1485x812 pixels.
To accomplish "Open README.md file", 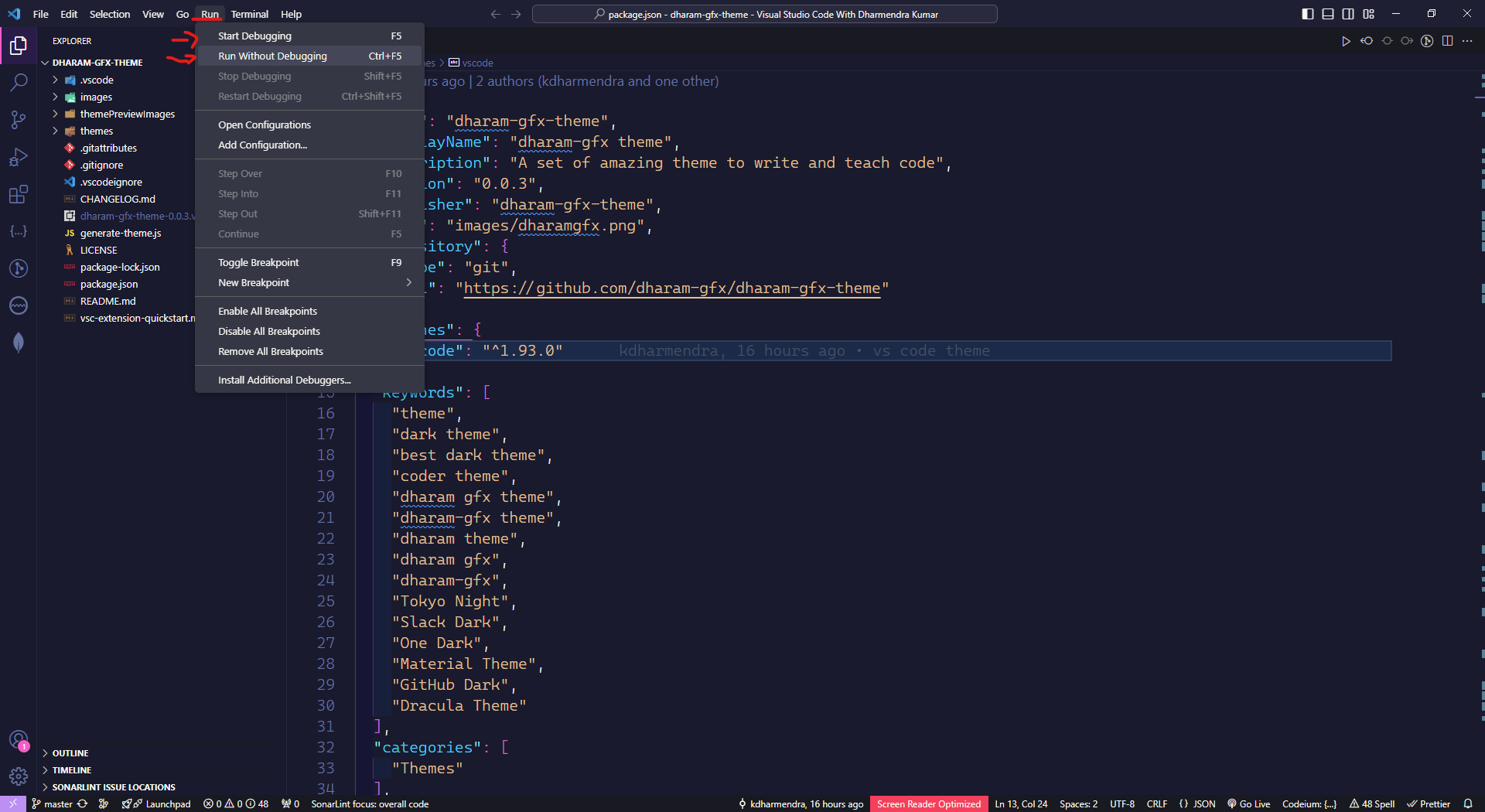I will (108, 301).
